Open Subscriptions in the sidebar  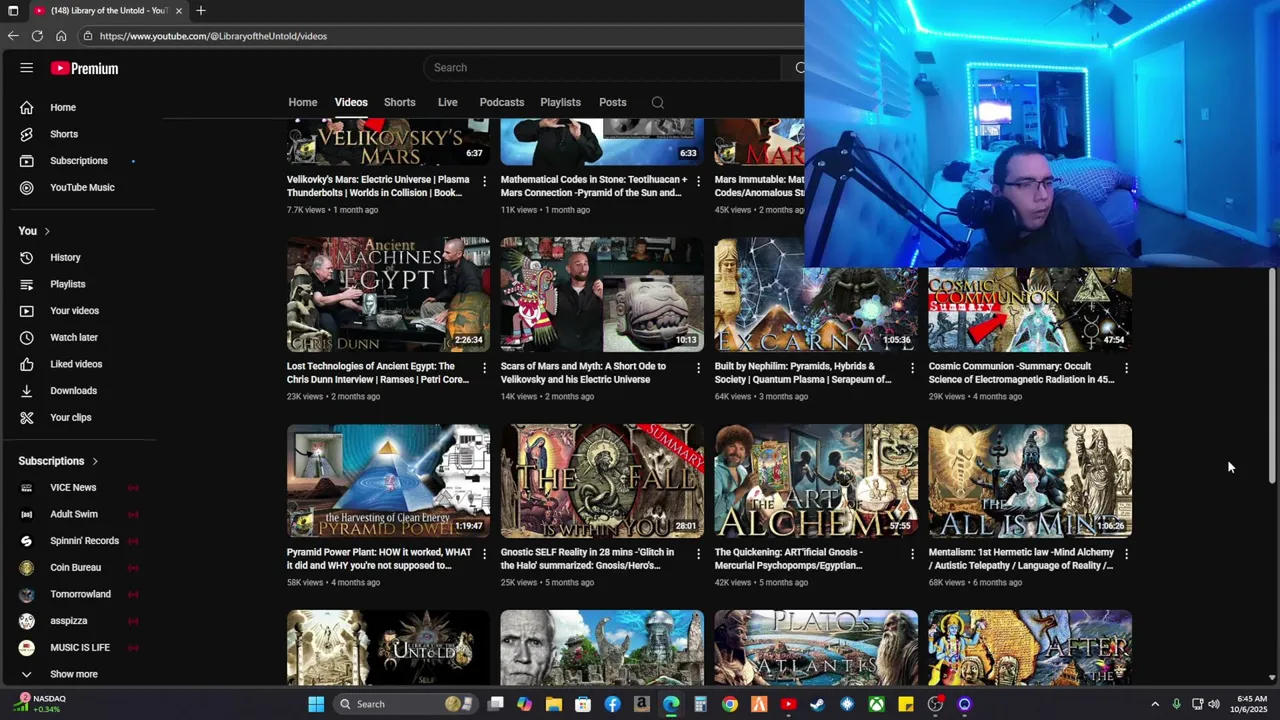point(80,160)
